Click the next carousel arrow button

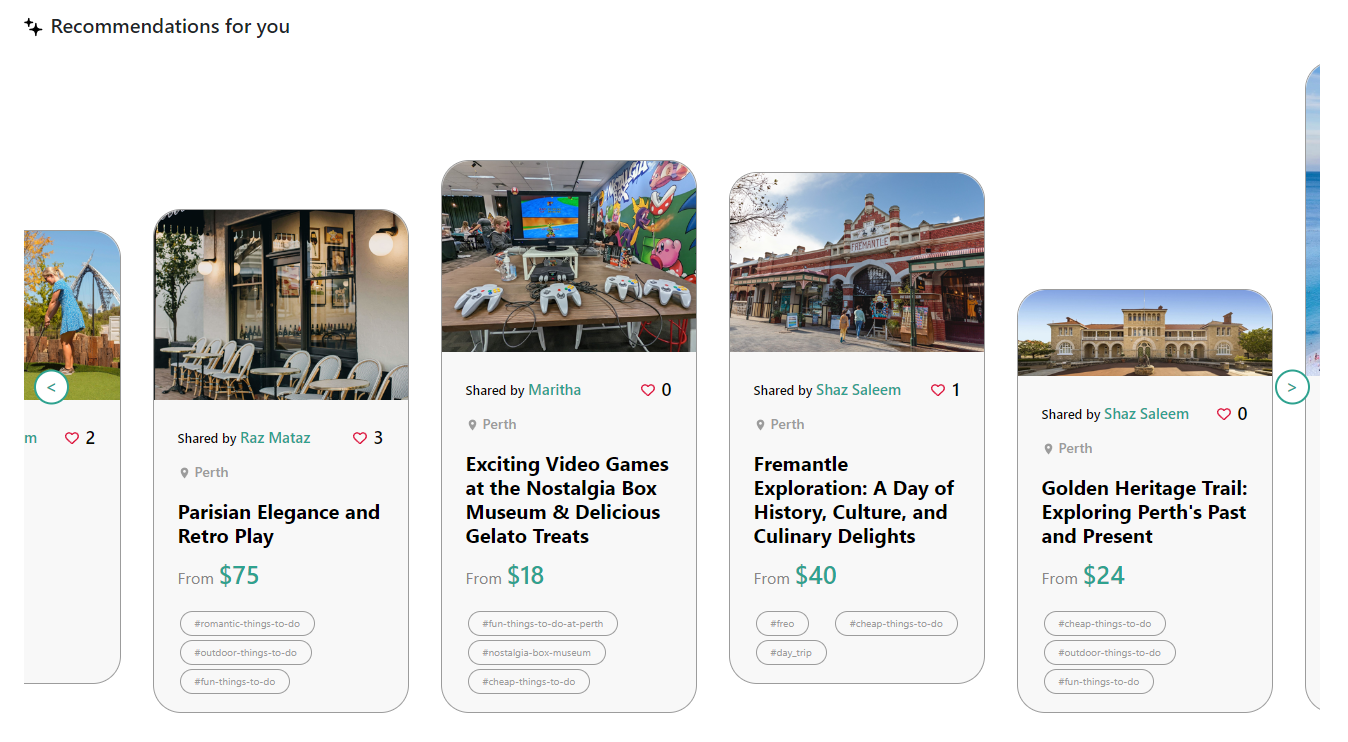(x=1292, y=387)
